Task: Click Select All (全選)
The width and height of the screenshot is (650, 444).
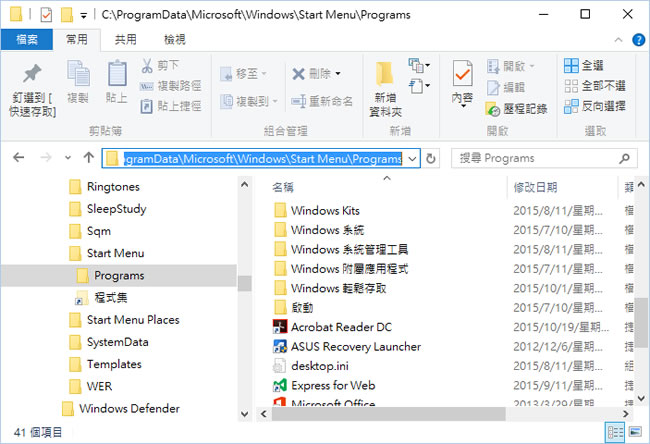Action: coord(584,66)
